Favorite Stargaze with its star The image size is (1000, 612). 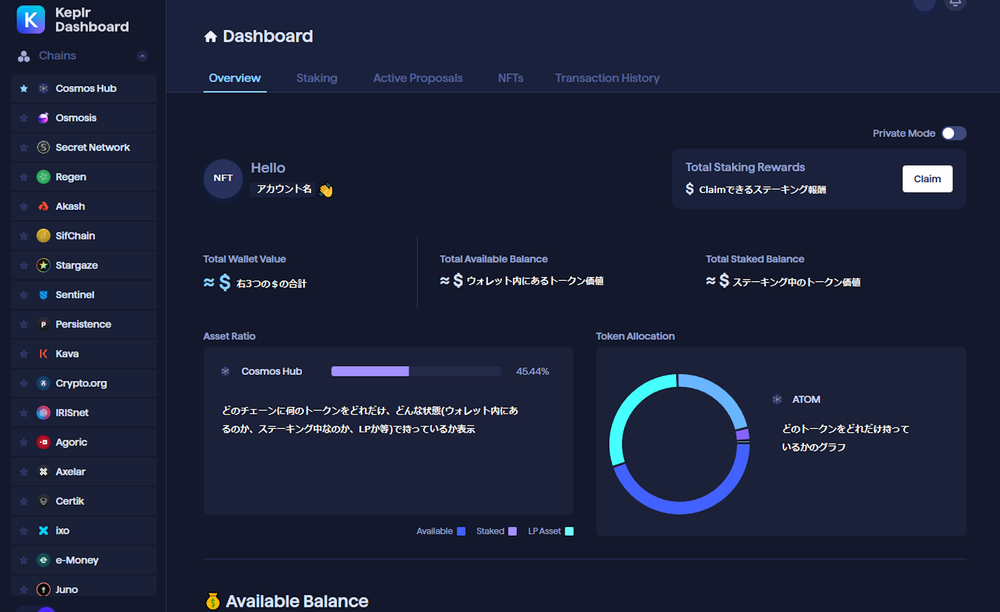(24, 265)
